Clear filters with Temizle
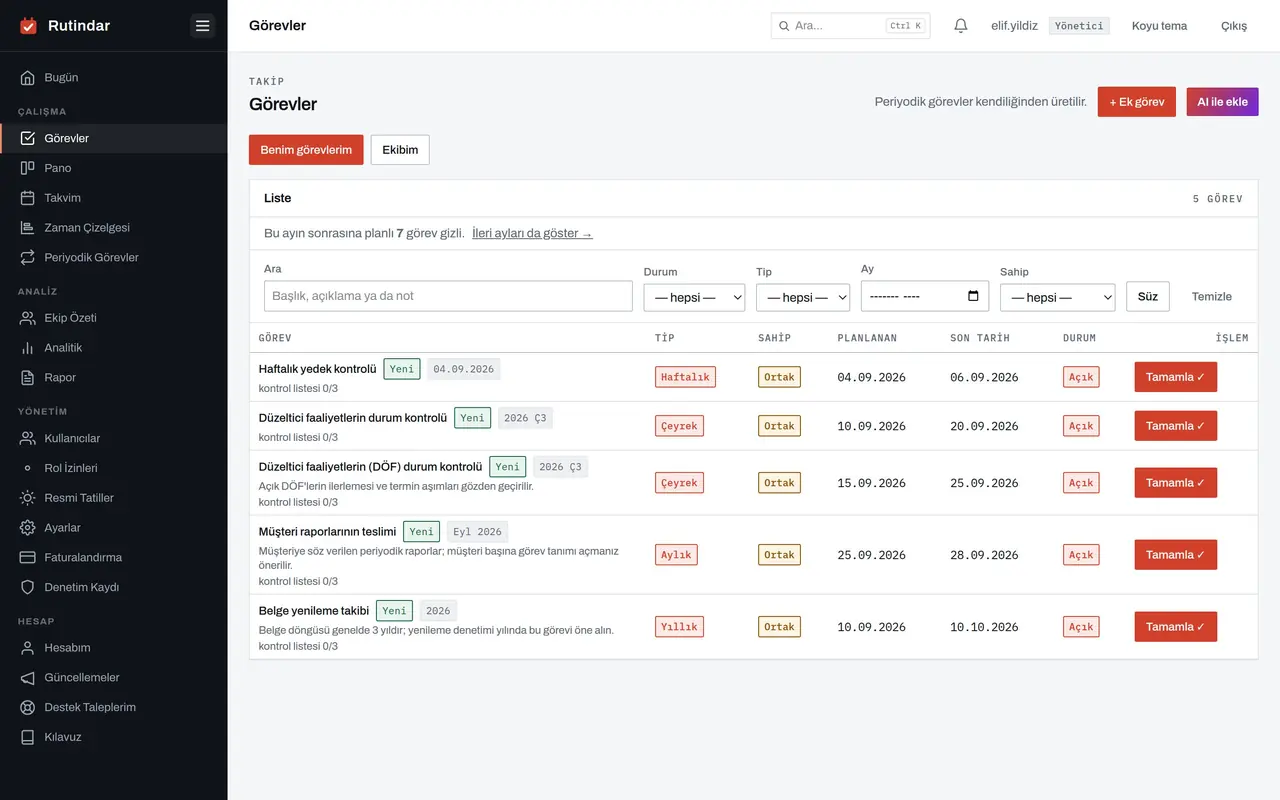 pyautogui.click(x=1212, y=296)
